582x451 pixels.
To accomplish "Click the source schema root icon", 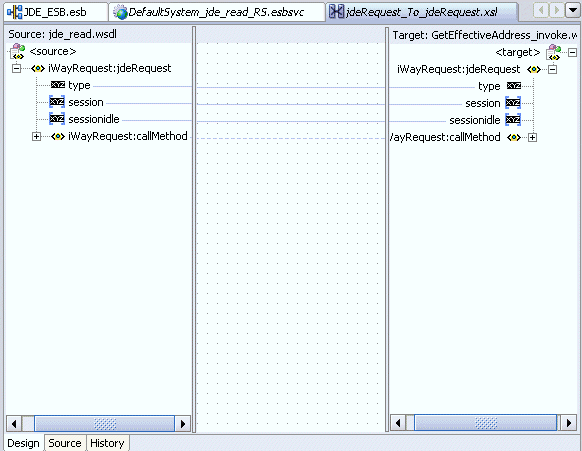I will (17, 51).
